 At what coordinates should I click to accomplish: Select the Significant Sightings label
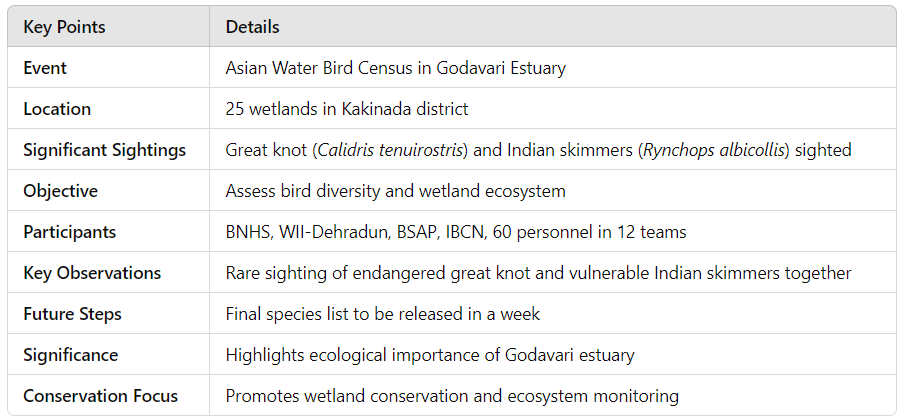(104, 150)
